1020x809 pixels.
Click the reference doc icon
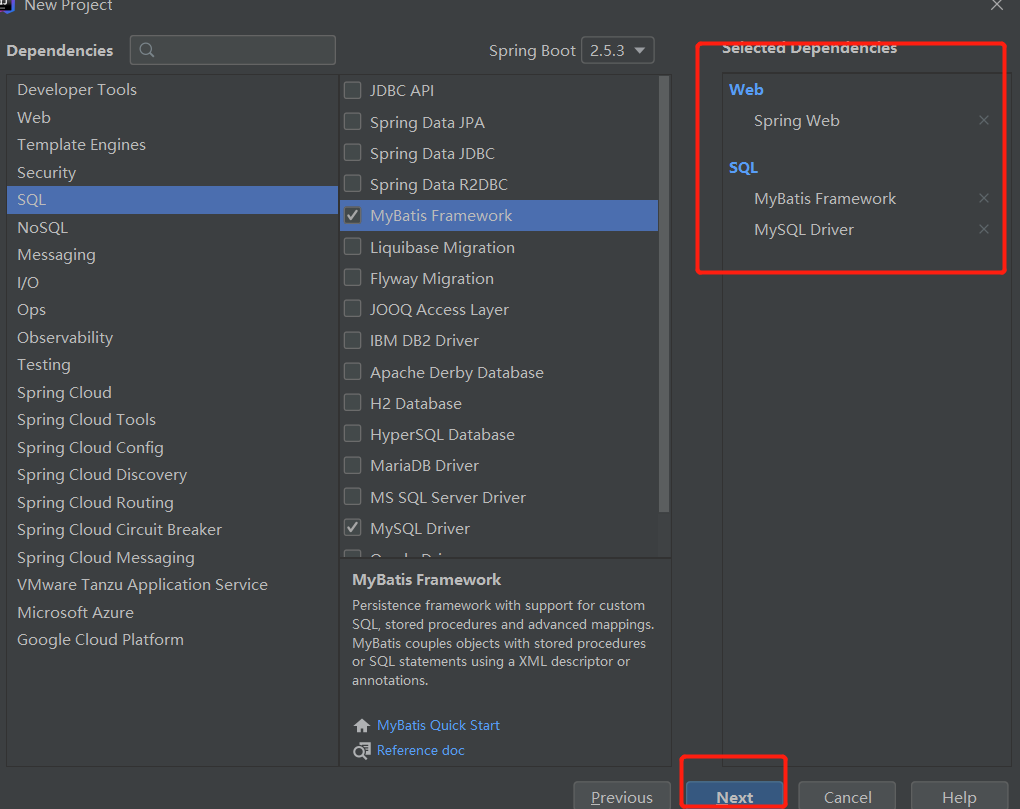point(362,750)
